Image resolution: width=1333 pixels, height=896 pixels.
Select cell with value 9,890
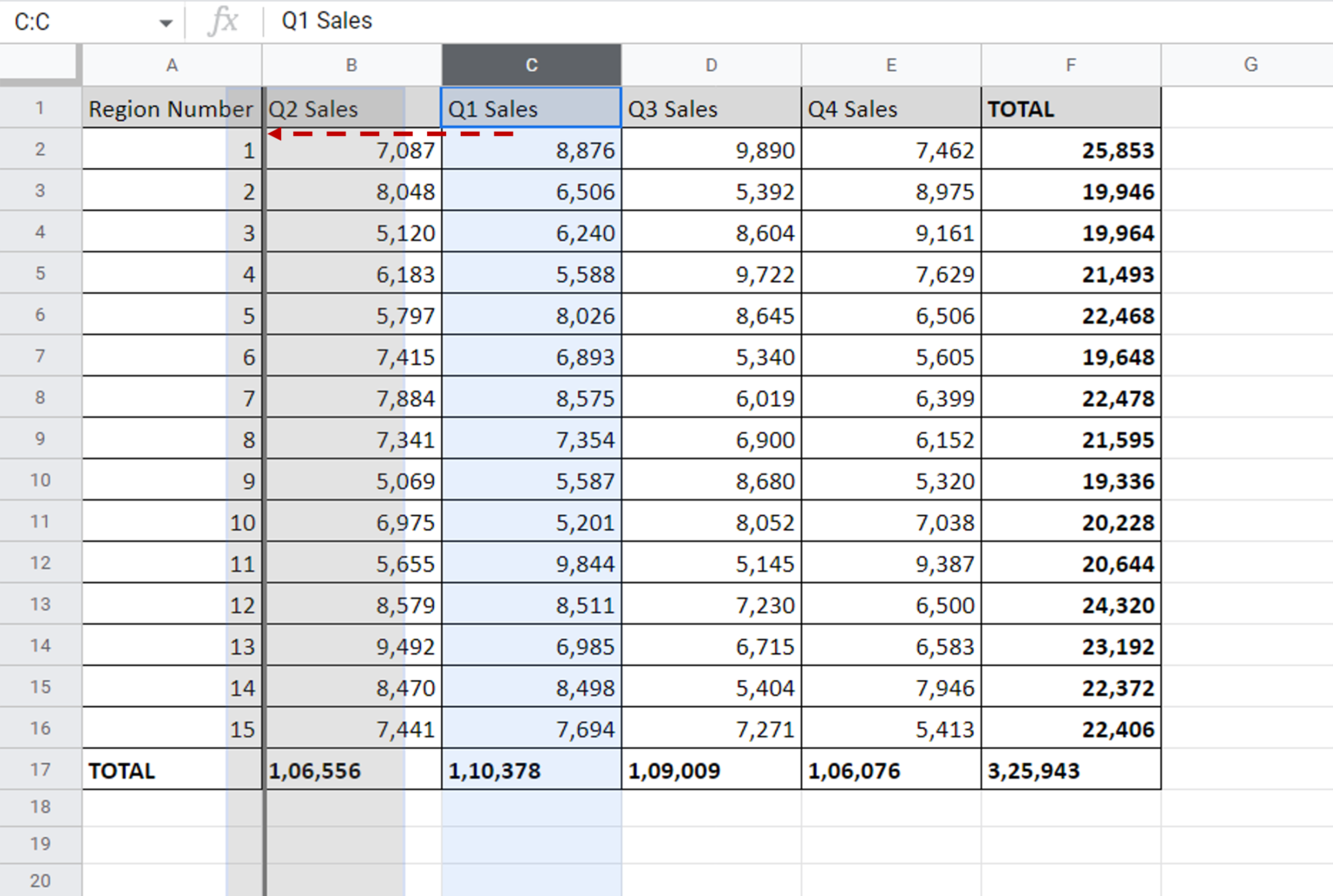pyautogui.click(x=712, y=149)
